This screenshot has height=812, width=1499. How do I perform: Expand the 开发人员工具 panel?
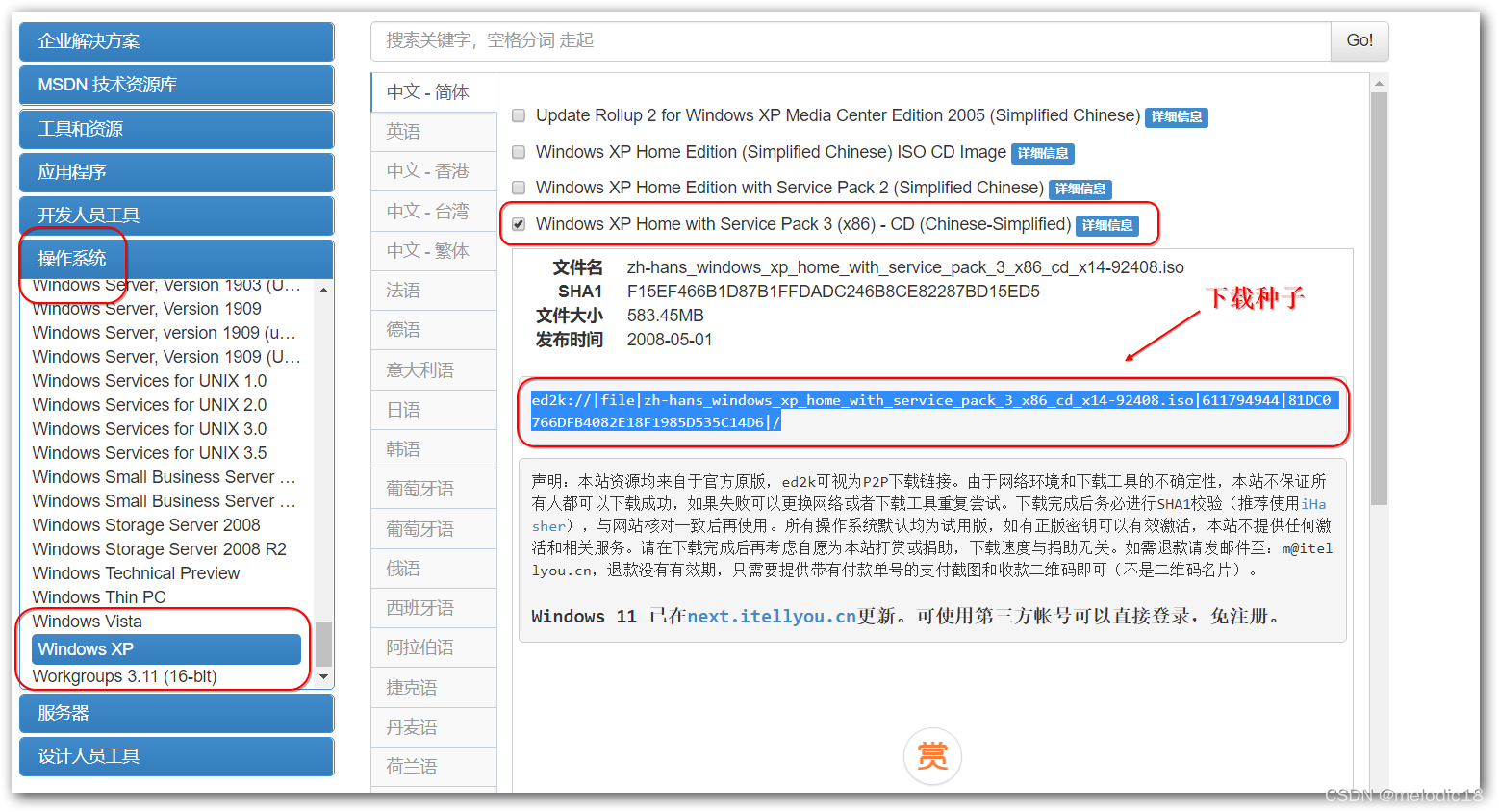pos(176,216)
